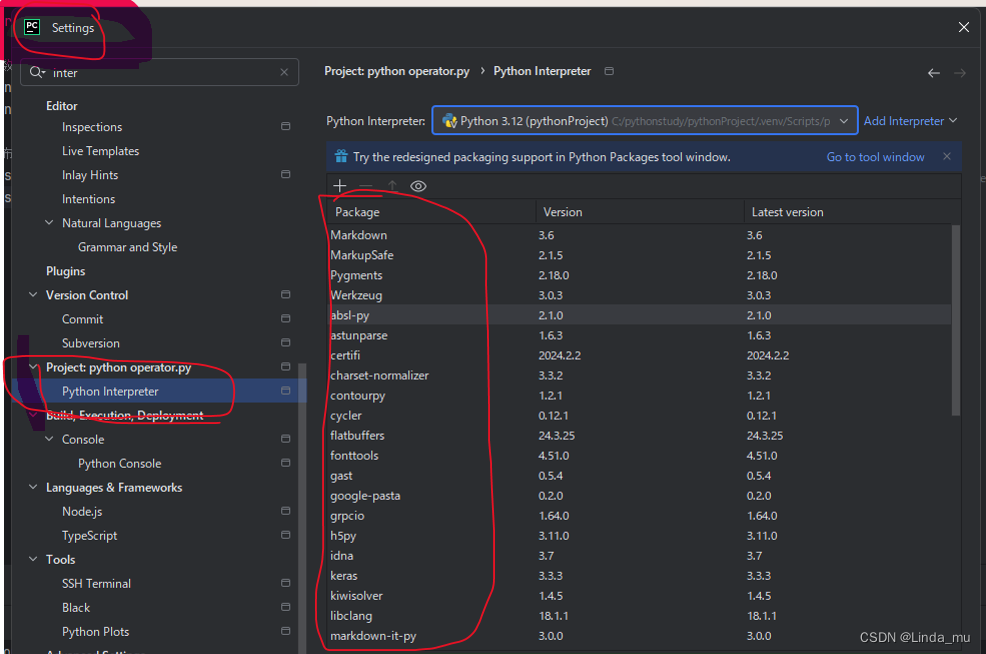Click project-level icon next to Version Control
This screenshot has width=986, height=654.
285,294
